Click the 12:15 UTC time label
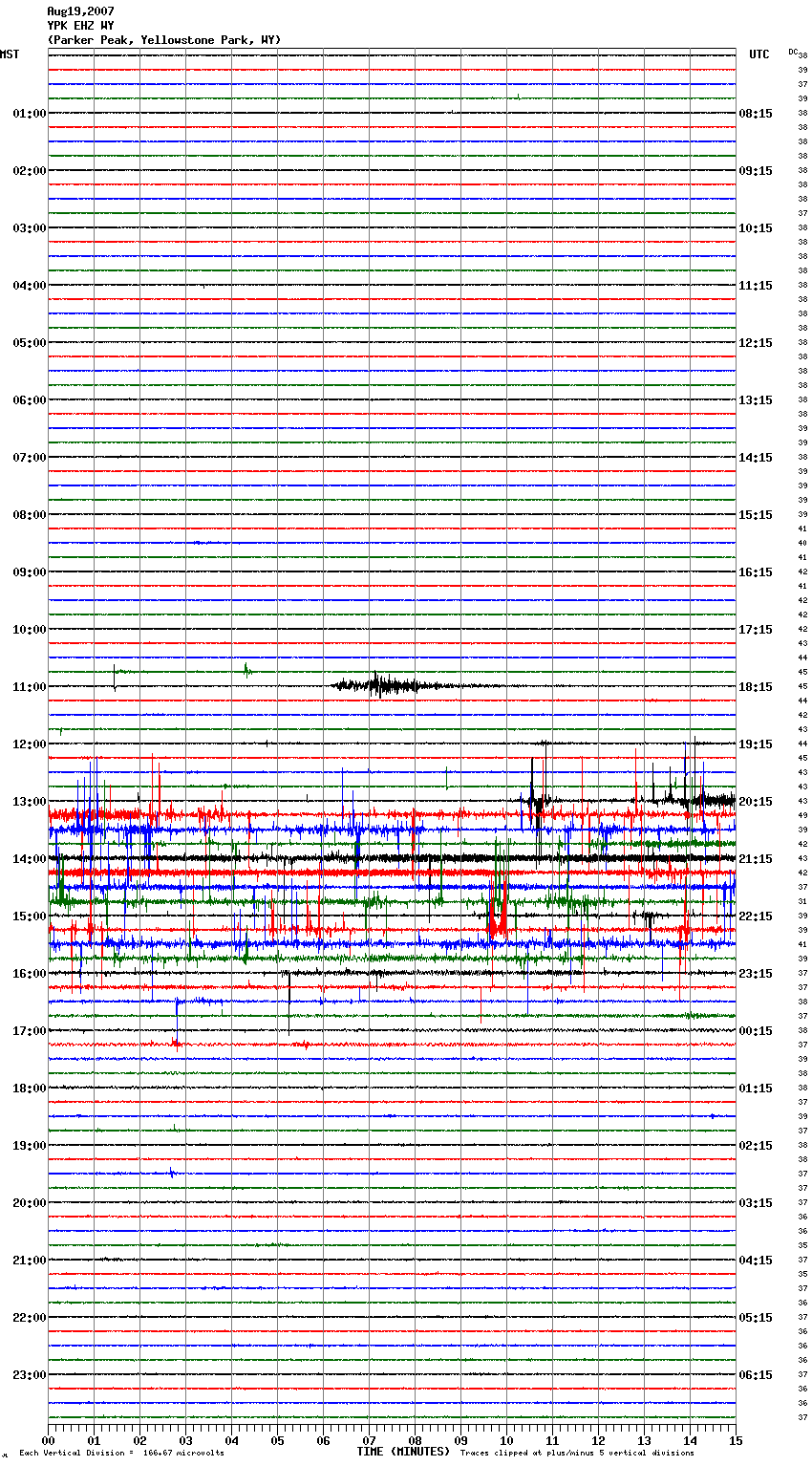 point(756,343)
